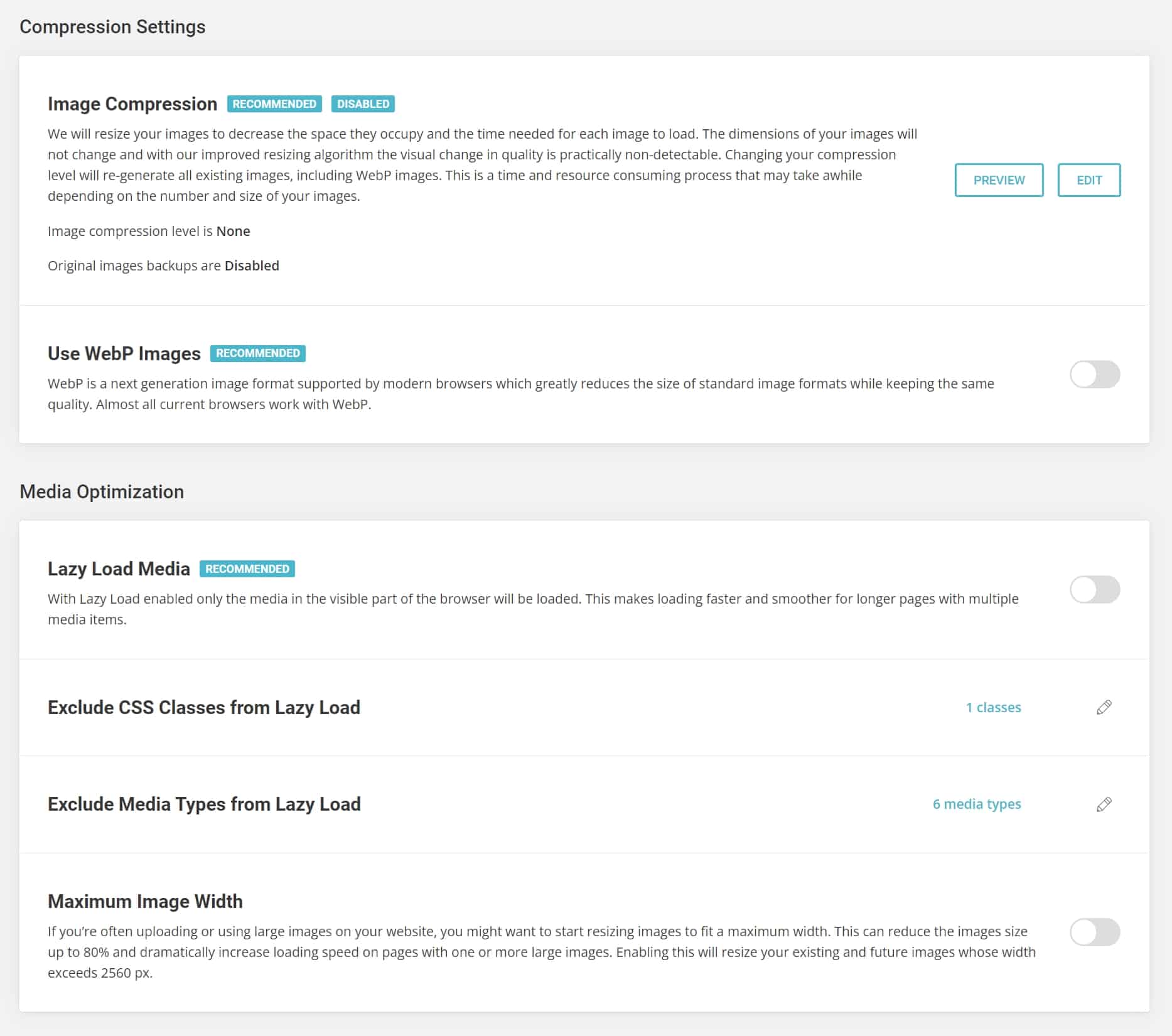
Task: Click the RECOMMENDED badge beside Use WebP Images
Action: coord(258,353)
